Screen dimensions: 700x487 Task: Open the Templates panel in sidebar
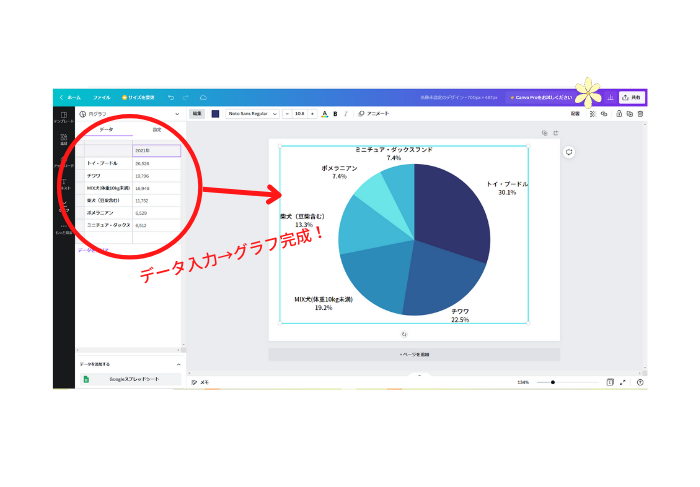pyautogui.click(x=64, y=117)
